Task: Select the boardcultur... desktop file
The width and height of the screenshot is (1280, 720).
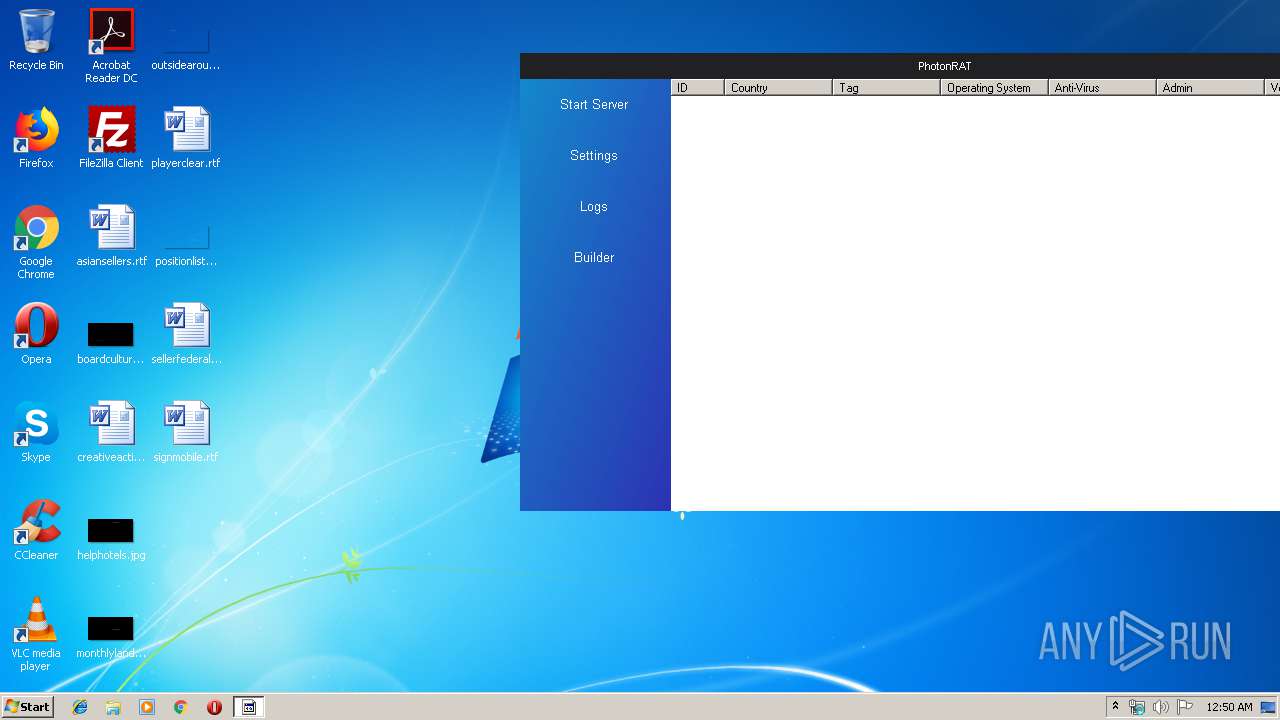Action: click(x=111, y=342)
